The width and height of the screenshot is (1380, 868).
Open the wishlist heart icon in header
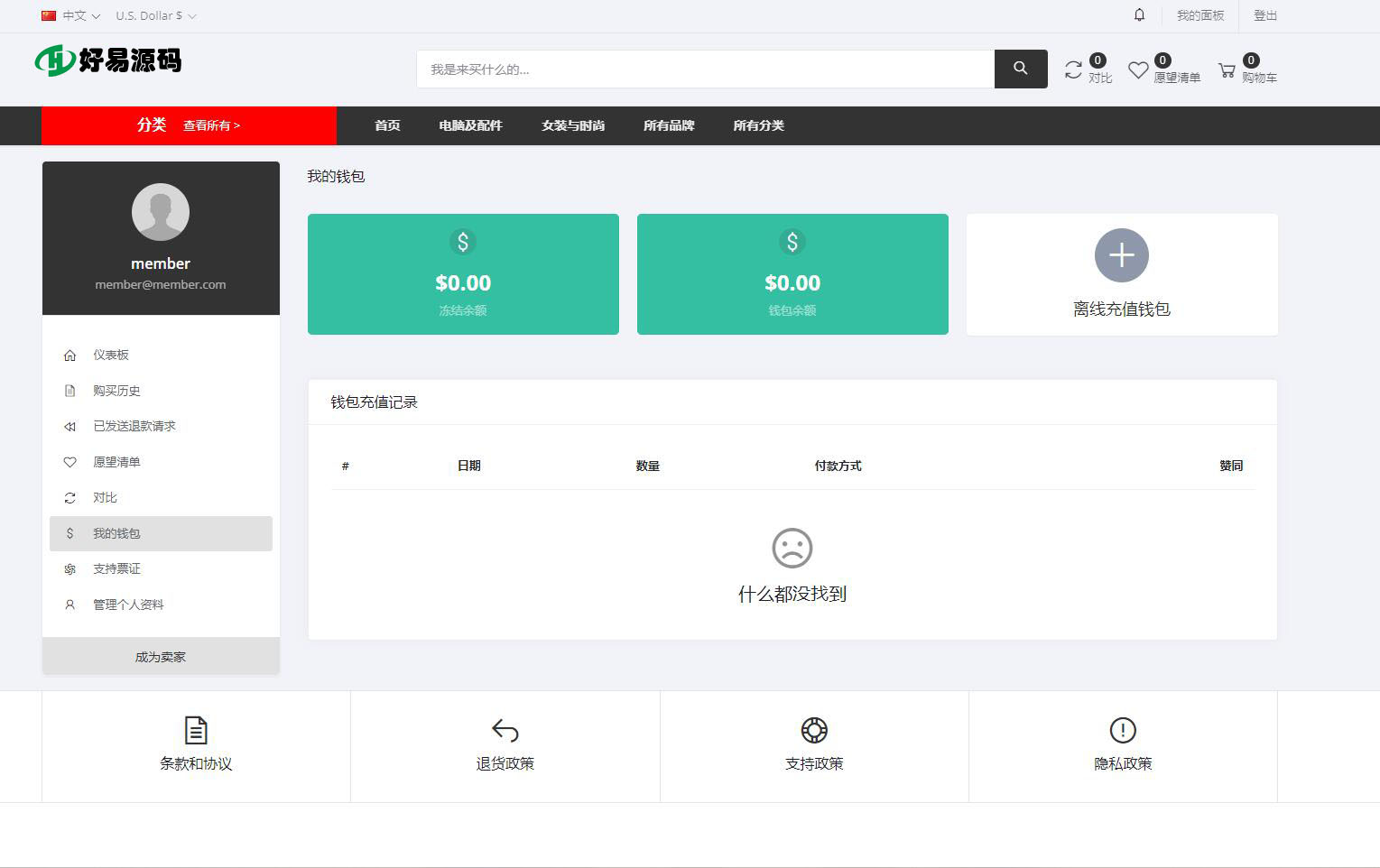[1138, 70]
